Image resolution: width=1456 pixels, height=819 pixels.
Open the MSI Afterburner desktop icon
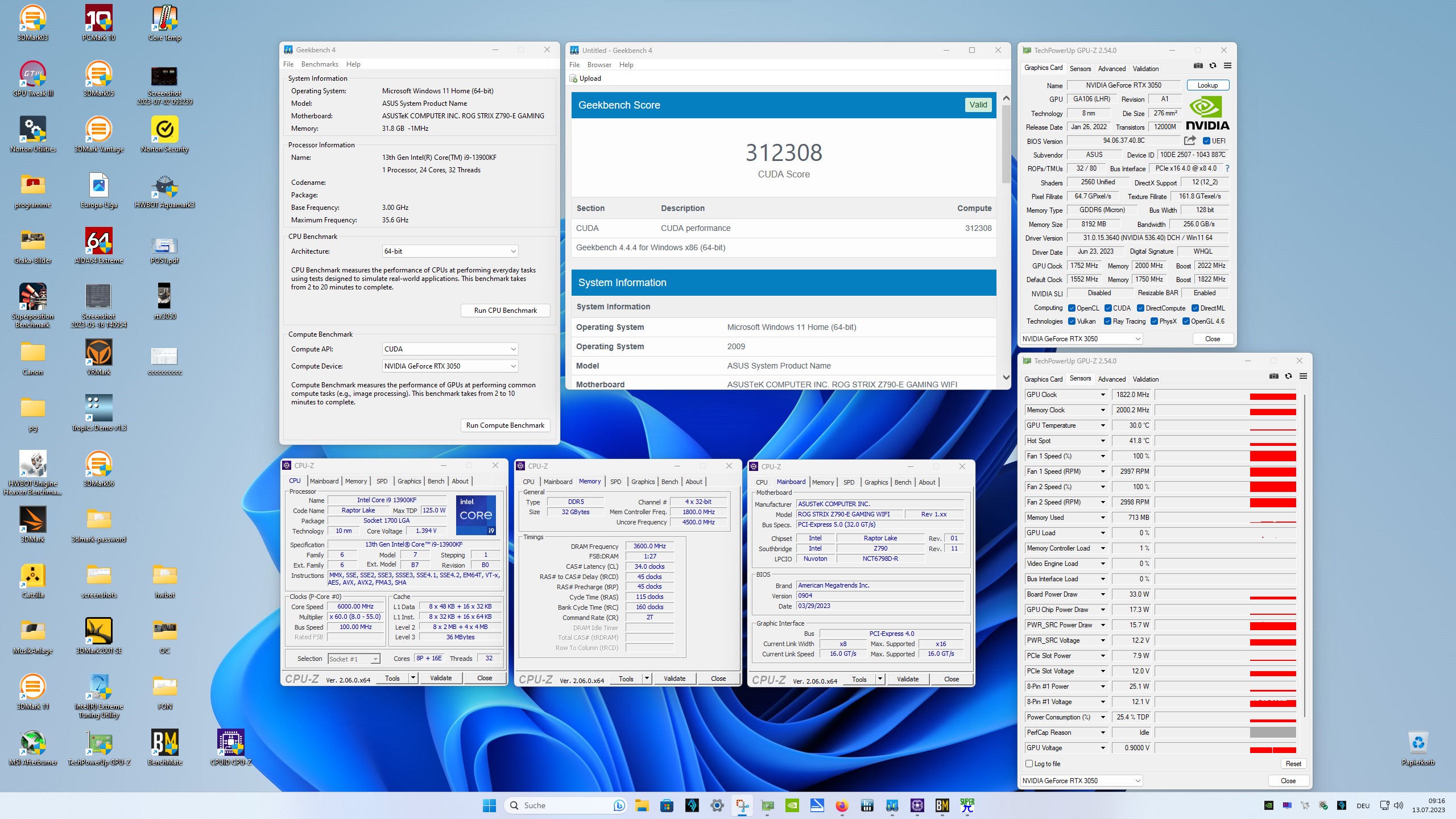(x=32, y=747)
